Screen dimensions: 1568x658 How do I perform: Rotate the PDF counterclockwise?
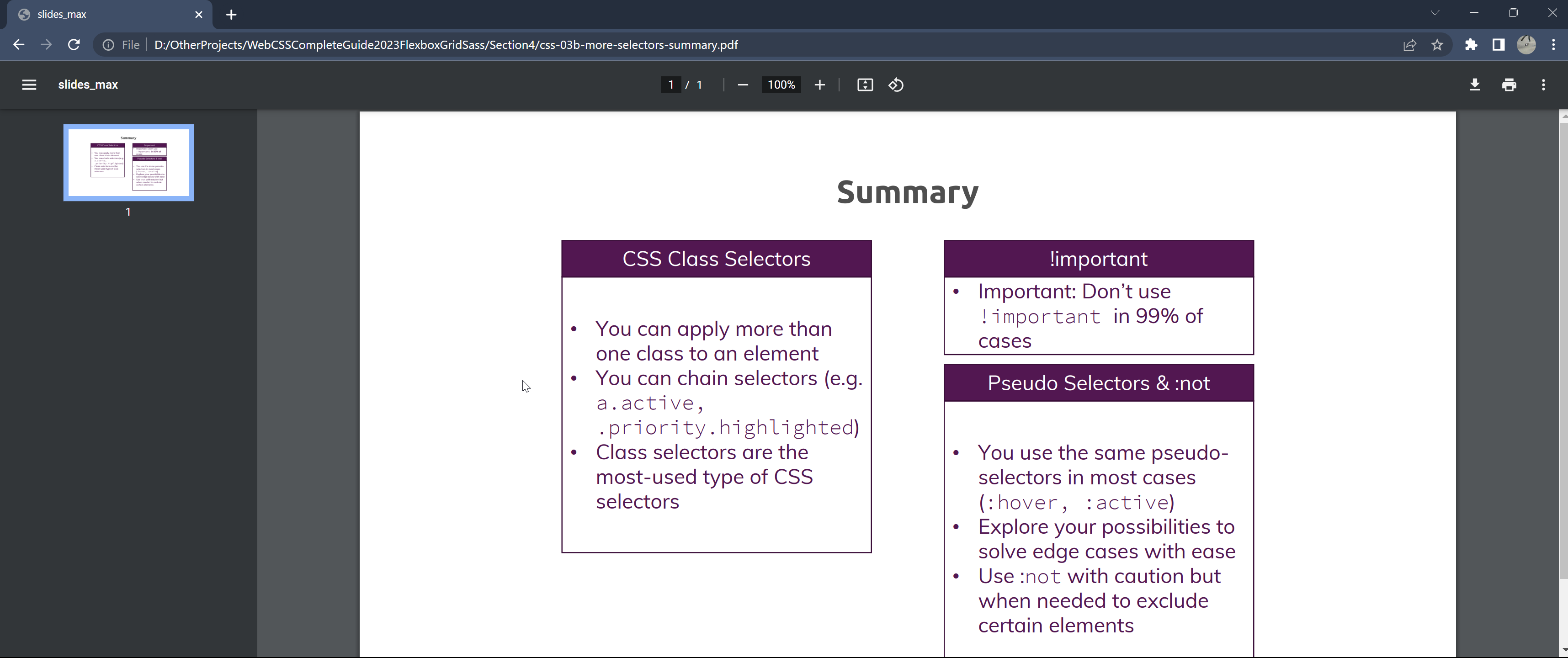pos(896,85)
